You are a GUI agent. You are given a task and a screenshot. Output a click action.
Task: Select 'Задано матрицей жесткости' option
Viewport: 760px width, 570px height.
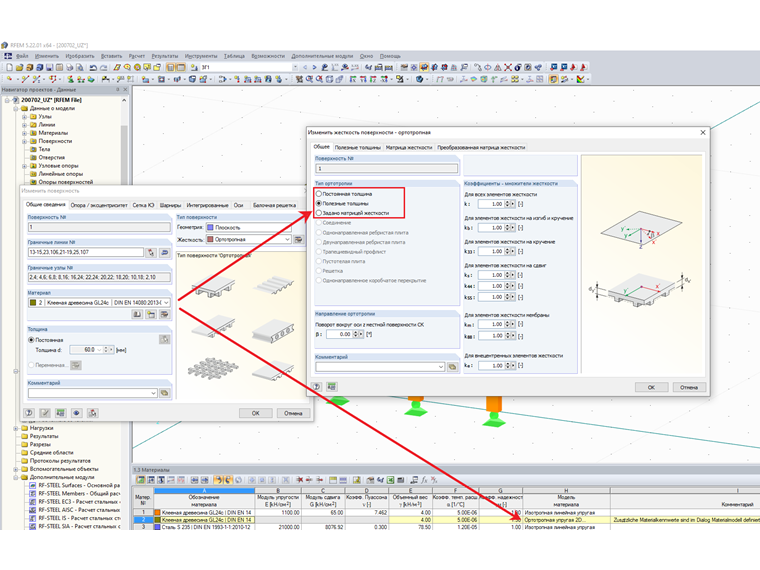click(319, 213)
